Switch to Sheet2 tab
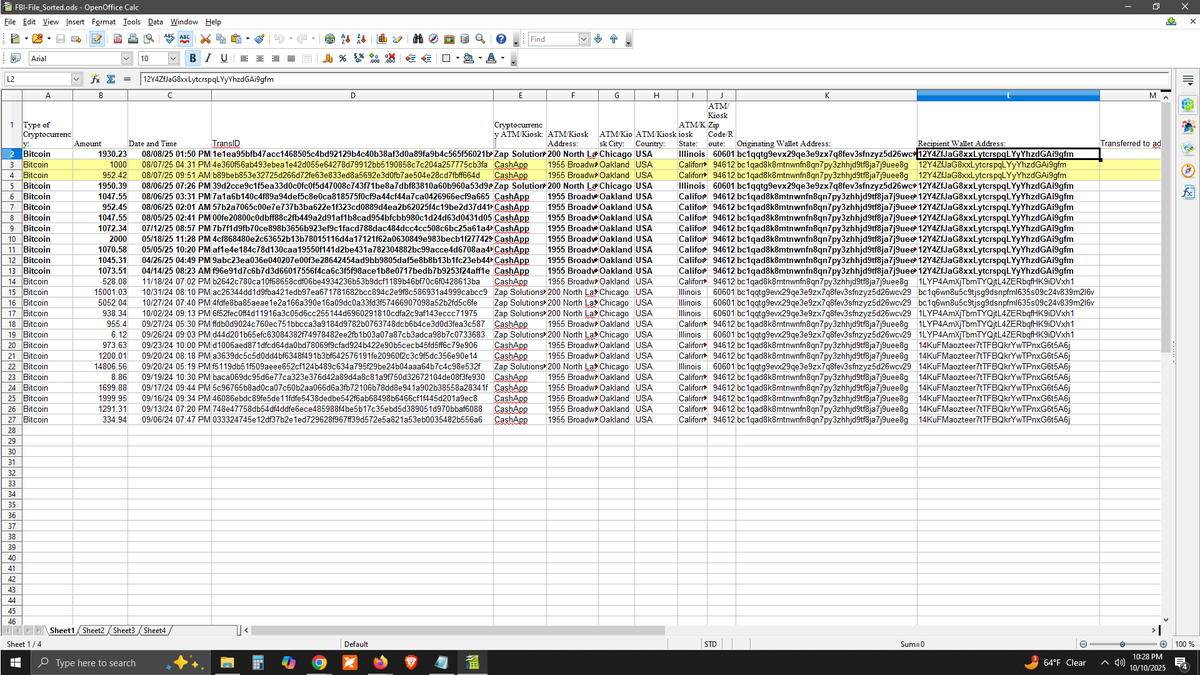 (92, 630)
